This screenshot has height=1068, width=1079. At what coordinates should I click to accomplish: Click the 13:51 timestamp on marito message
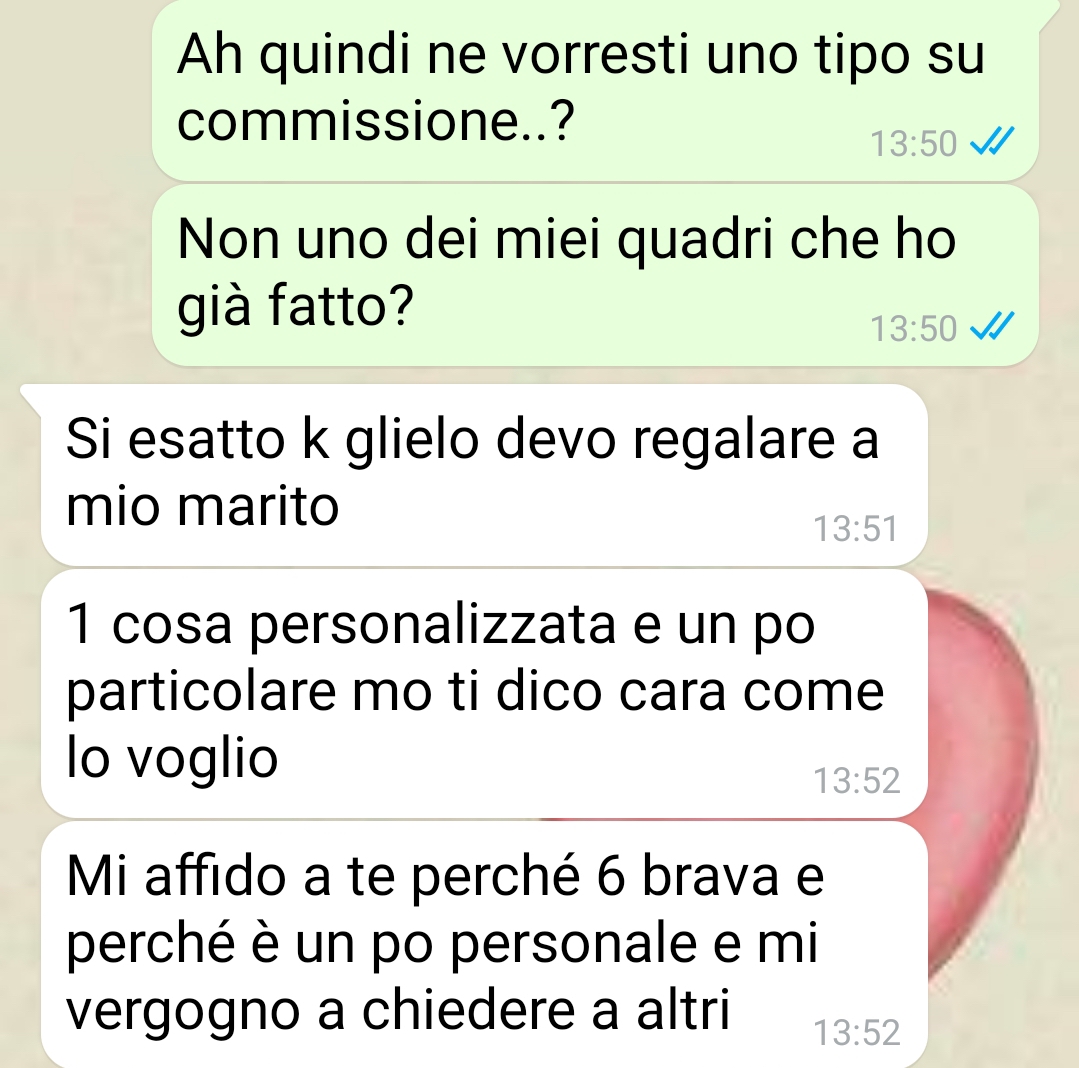[855, 529]
